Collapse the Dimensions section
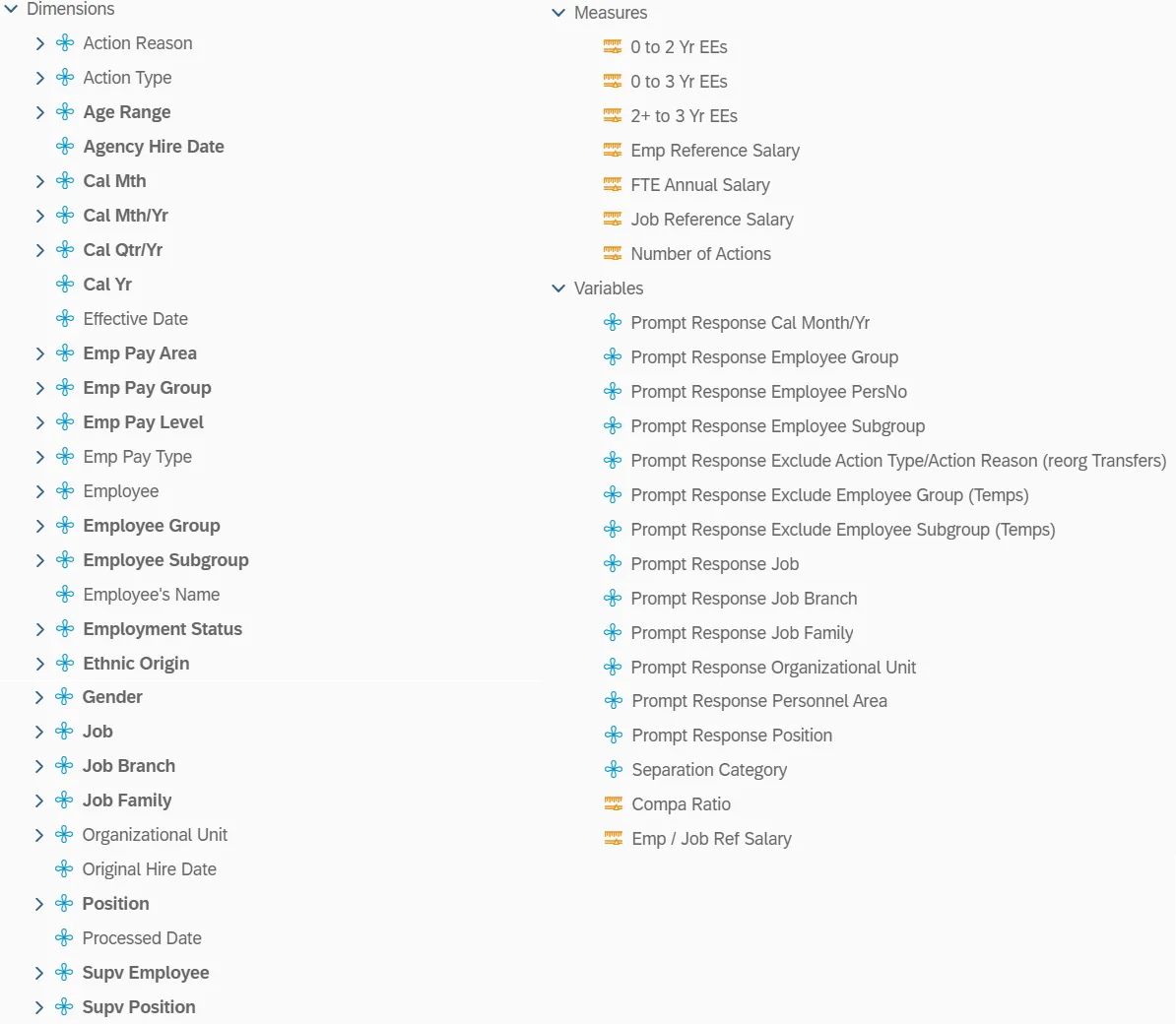This screenshot has height=1024, width=1176. click(x=11, y=9)
